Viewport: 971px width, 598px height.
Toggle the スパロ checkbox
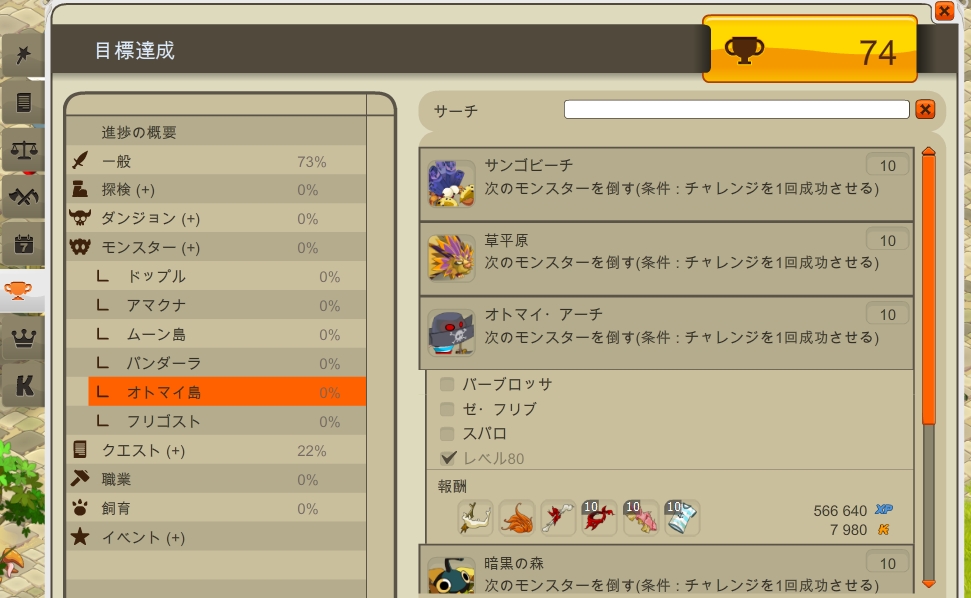coord(447,434)
